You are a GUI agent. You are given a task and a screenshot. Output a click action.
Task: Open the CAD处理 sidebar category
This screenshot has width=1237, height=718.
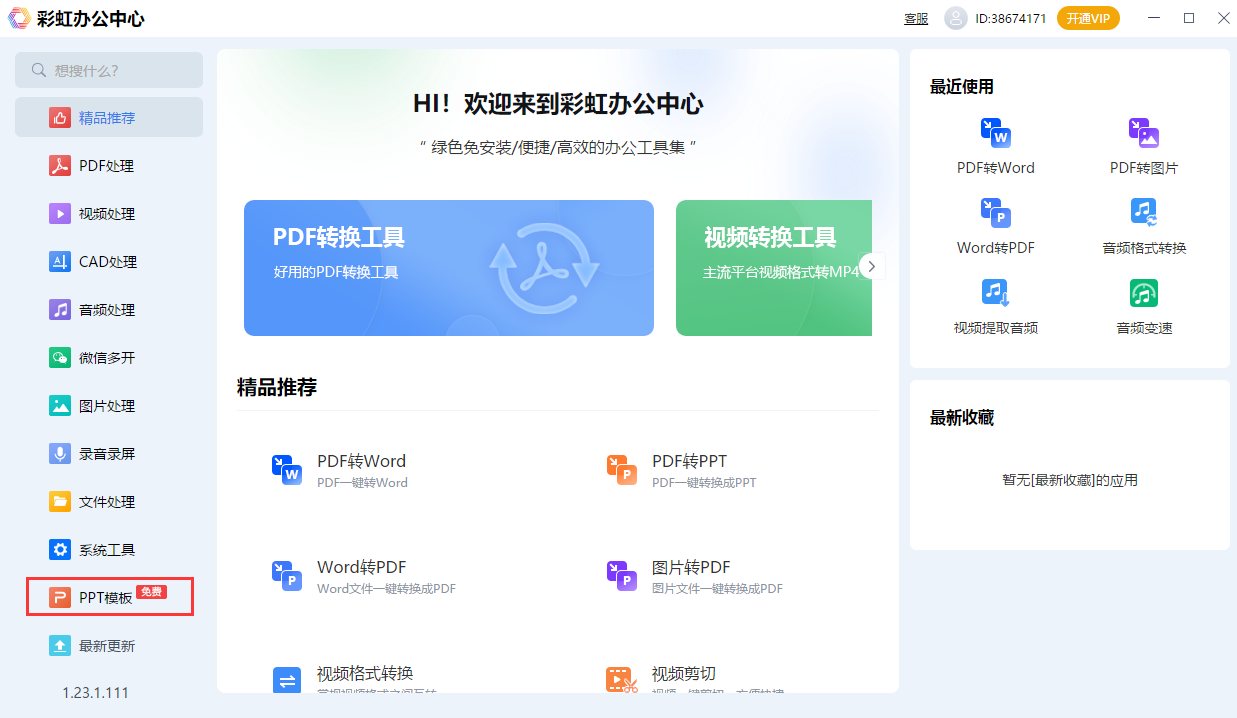pos(109,262)
